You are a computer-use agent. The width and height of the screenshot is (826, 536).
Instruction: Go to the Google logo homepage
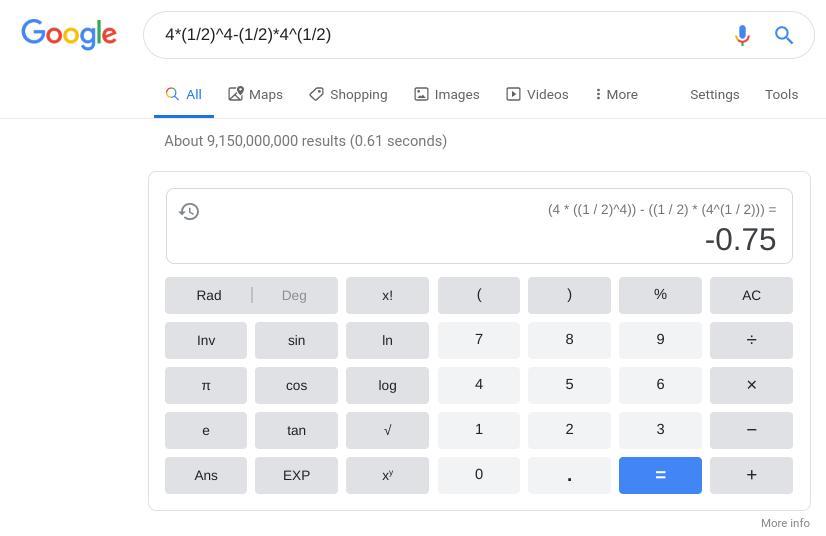(x=69, y=34)
